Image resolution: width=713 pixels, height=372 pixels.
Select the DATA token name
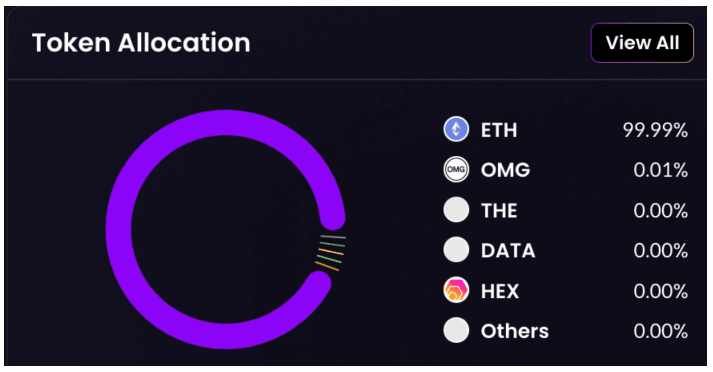508,251
